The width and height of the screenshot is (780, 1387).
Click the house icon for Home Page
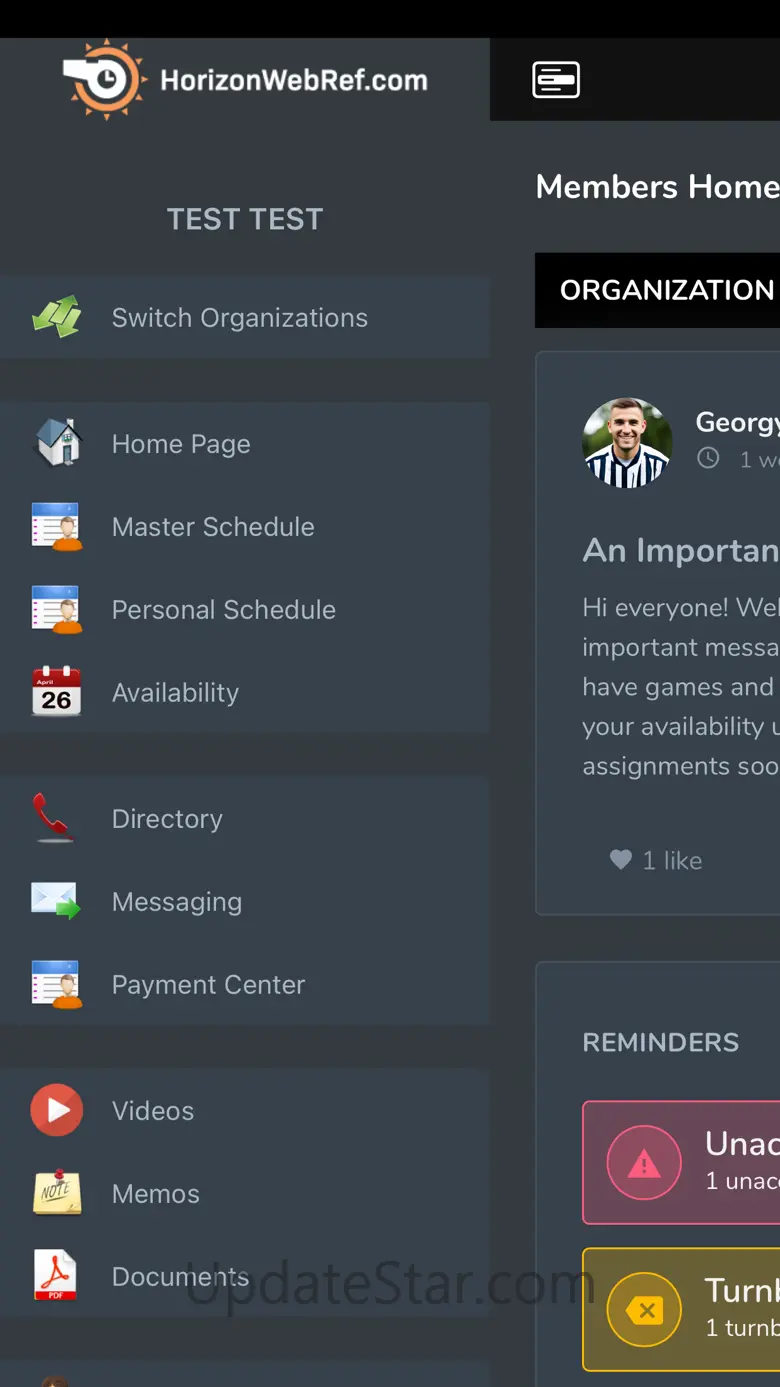[57, 443]
